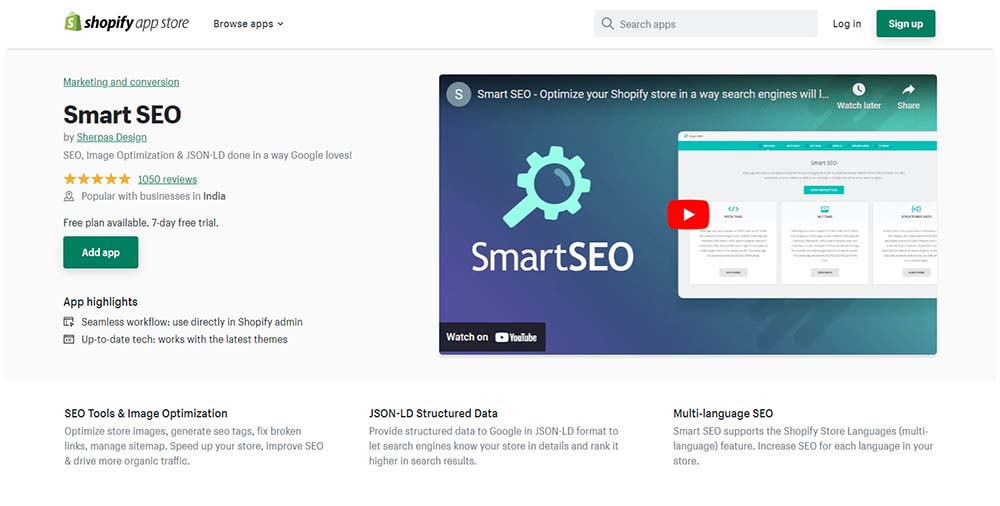The image size is (1000, 506).
Task: Open the Log in link
Action: (x=846, y=24)
